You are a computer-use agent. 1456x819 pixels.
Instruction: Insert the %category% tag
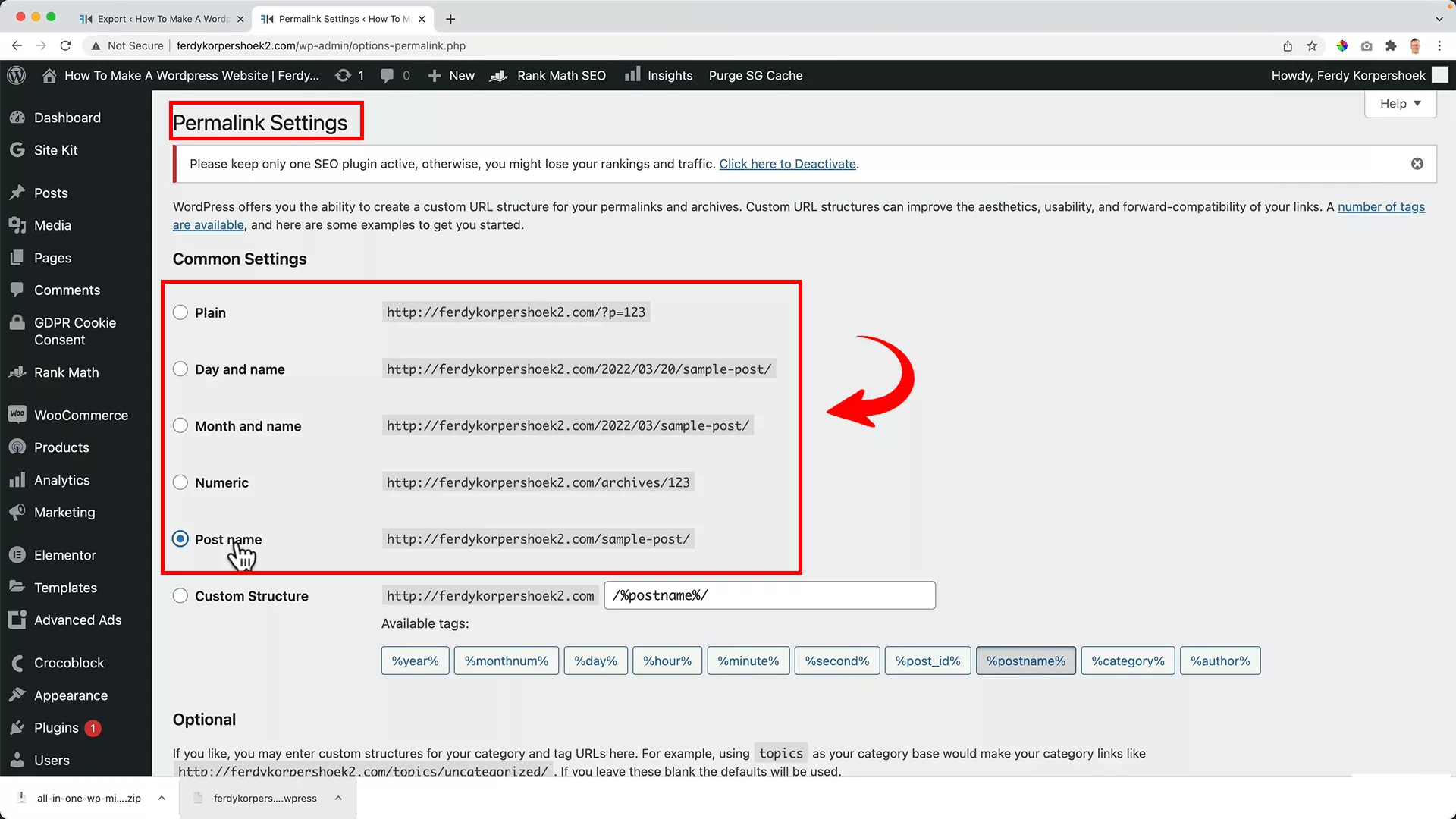(1127, 661)
